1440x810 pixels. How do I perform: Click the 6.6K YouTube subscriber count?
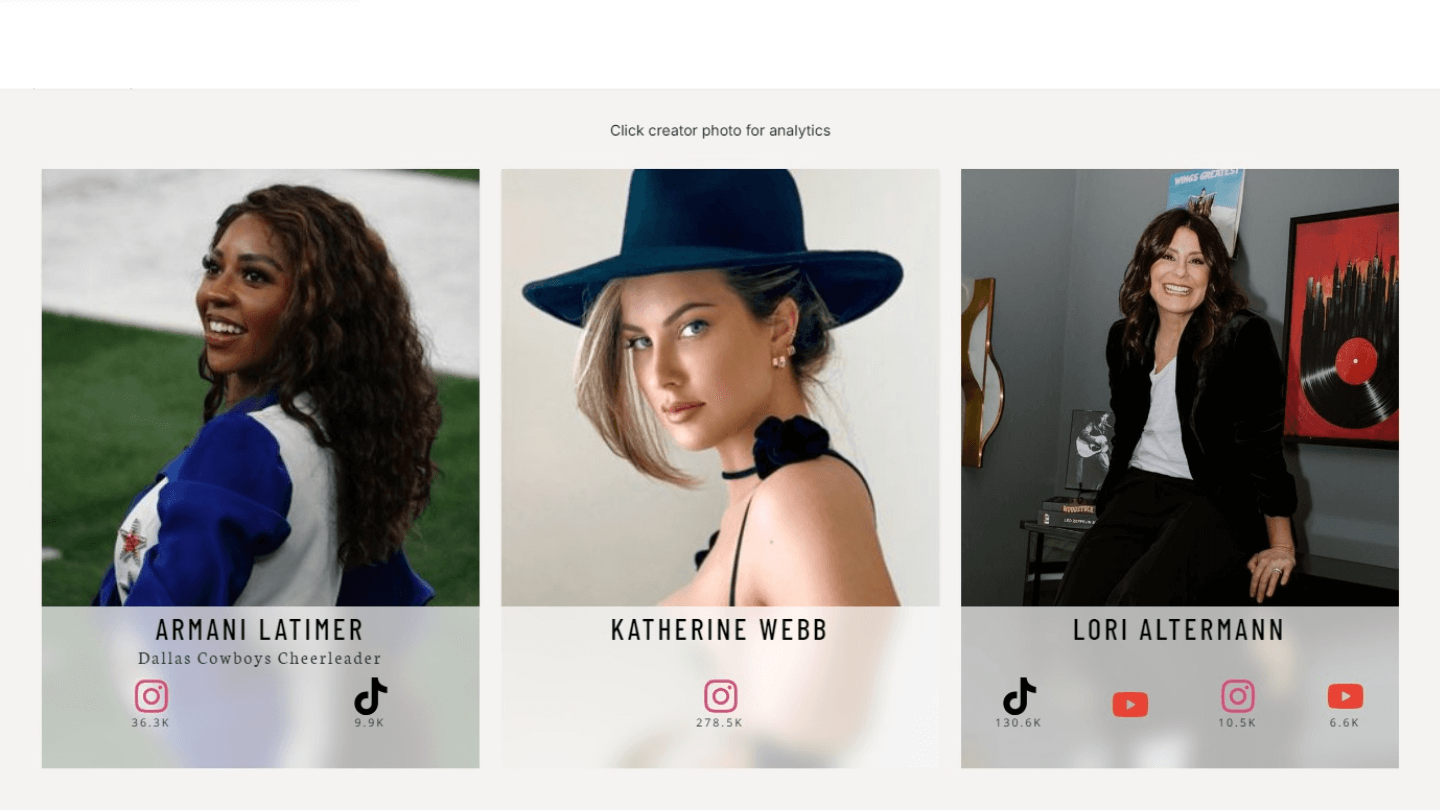pos(1345,723)
